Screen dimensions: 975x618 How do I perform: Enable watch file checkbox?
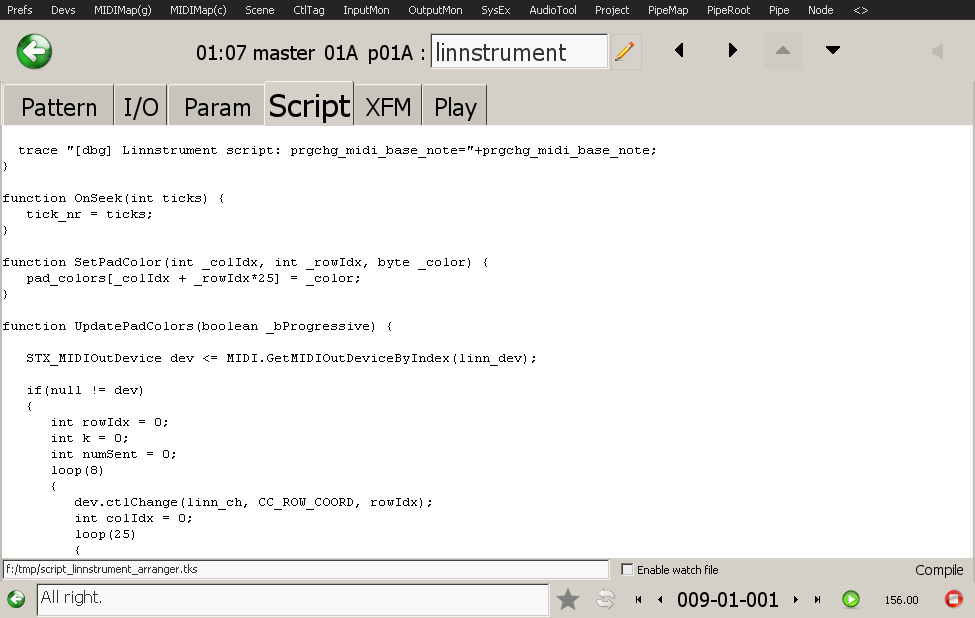click(x=627, y=570)
